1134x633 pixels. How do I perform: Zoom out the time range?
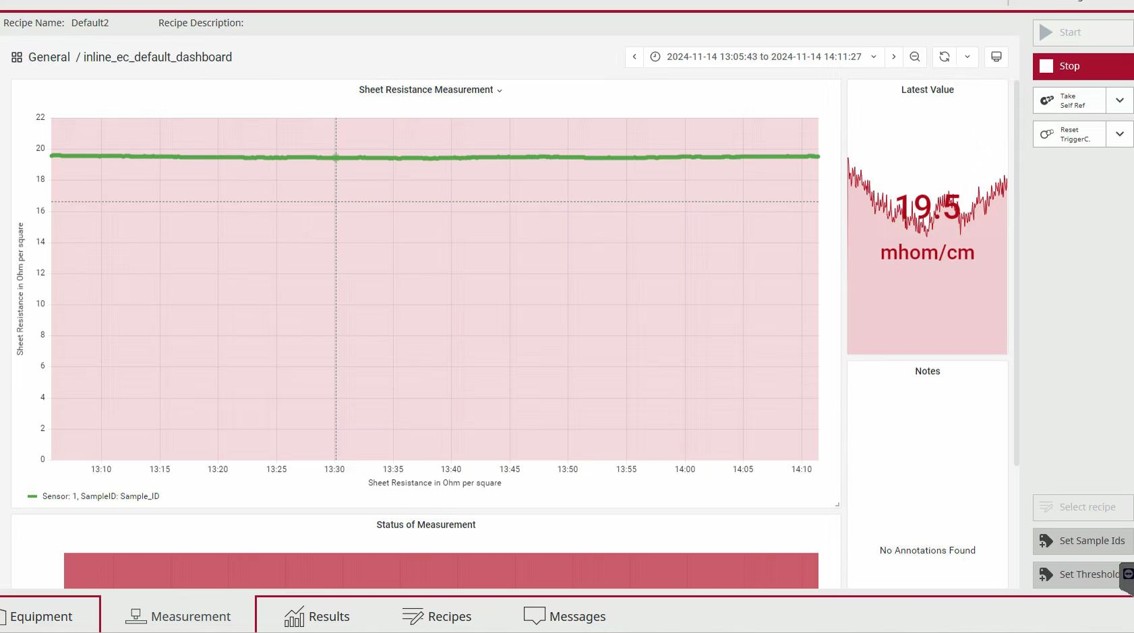(x=915, y=57)
